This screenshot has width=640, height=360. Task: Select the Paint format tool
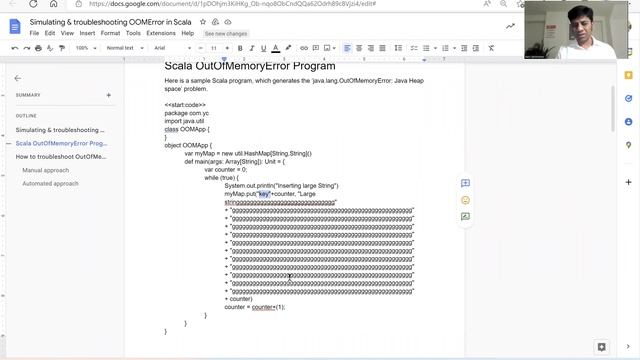pos(62,48)
